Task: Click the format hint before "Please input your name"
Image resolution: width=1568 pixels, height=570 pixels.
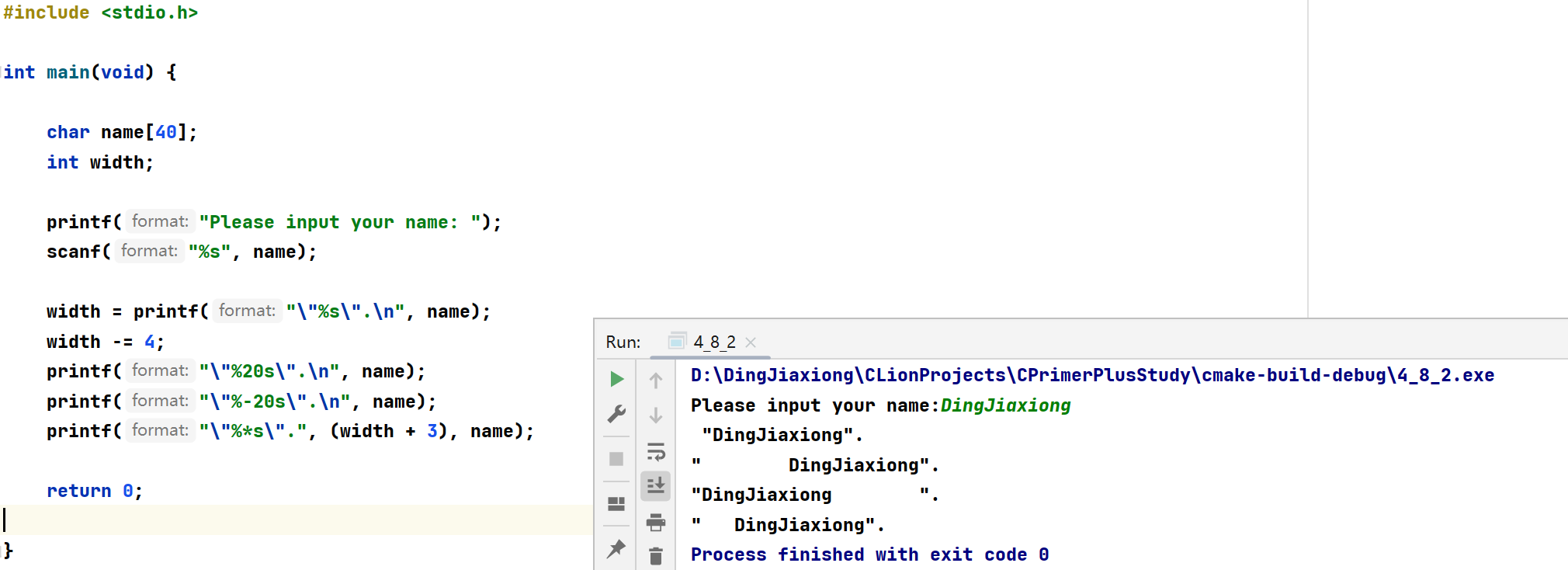Action: pos(160,221)
